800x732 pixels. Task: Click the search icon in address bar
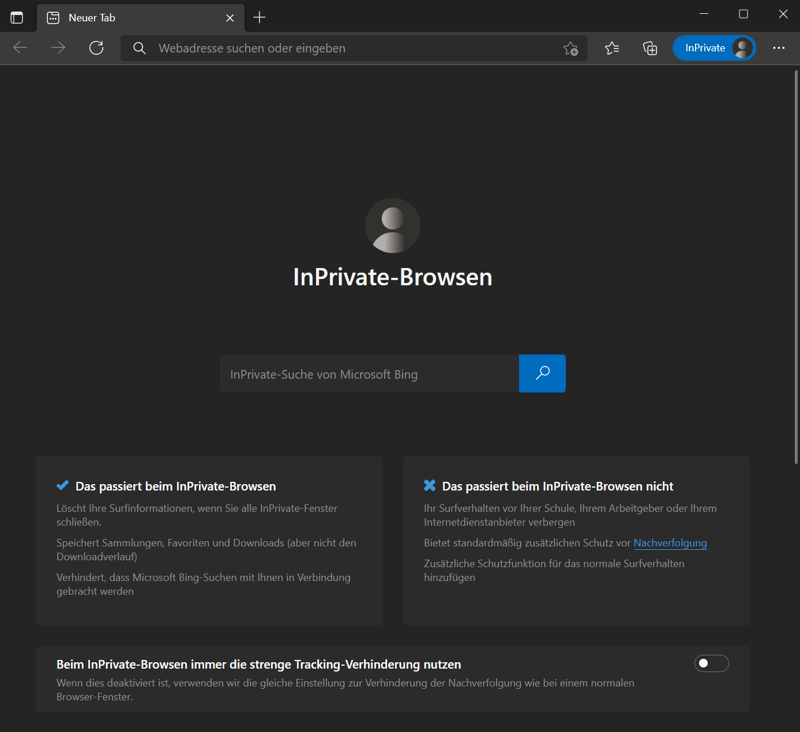[x=140, y=48]
